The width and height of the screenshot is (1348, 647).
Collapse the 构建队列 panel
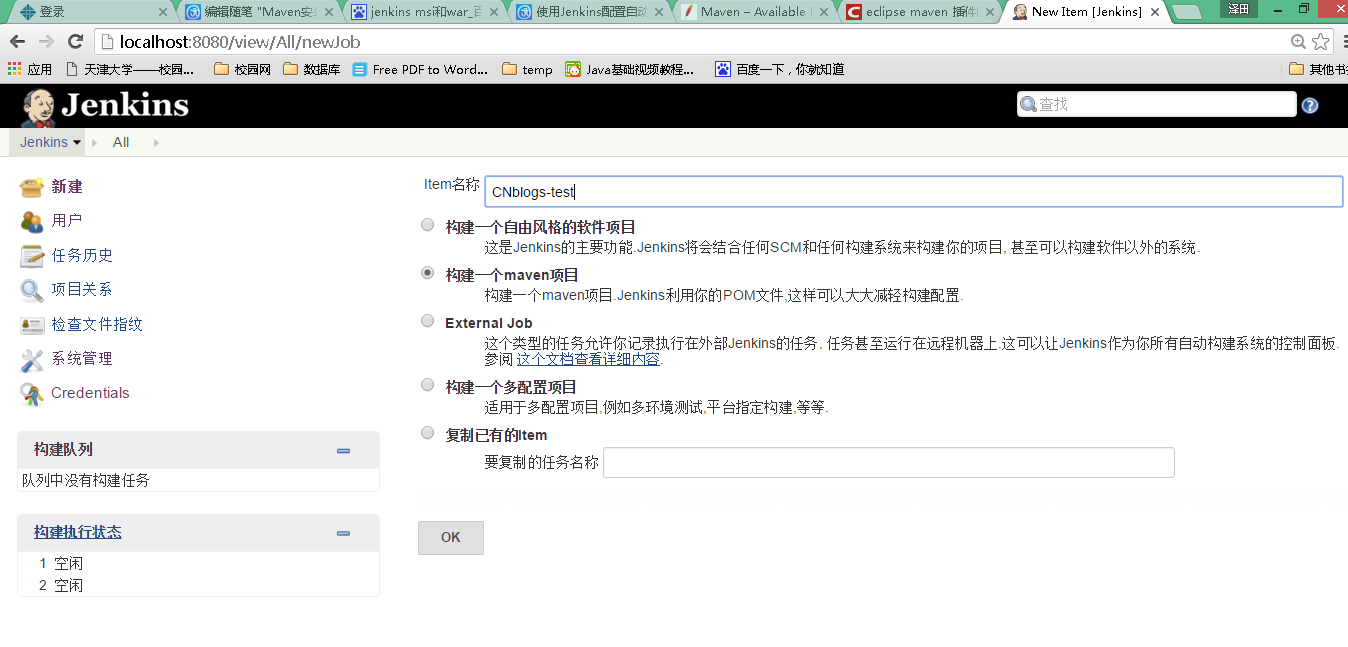(x=344, y=451)
